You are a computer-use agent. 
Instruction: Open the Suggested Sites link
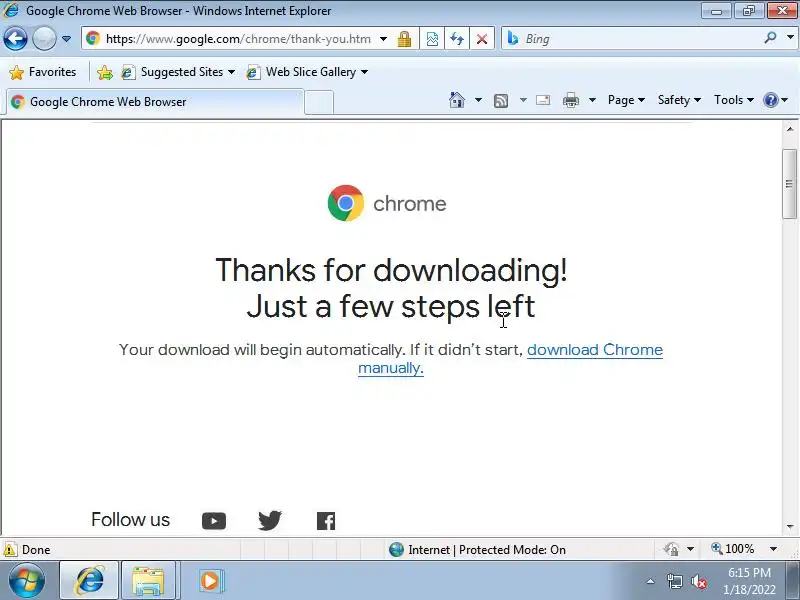tap(178, 72)
